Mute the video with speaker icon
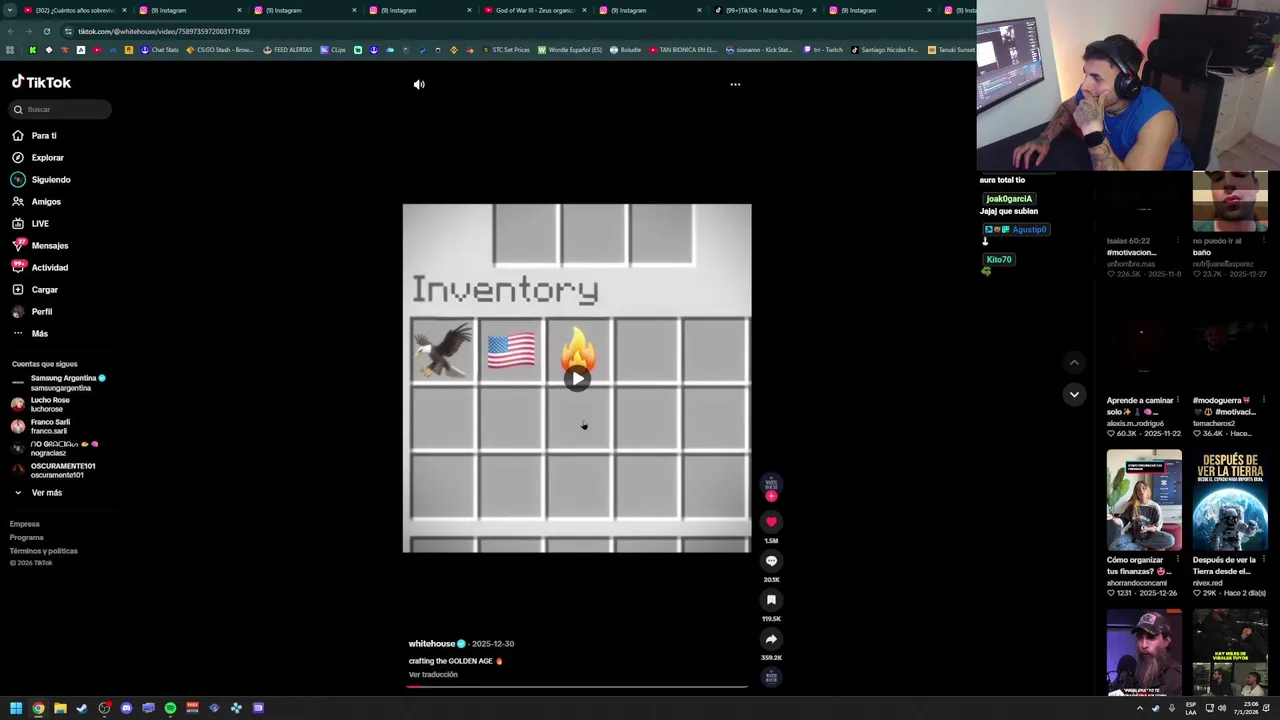1280x720 pixels. [419, 85]
